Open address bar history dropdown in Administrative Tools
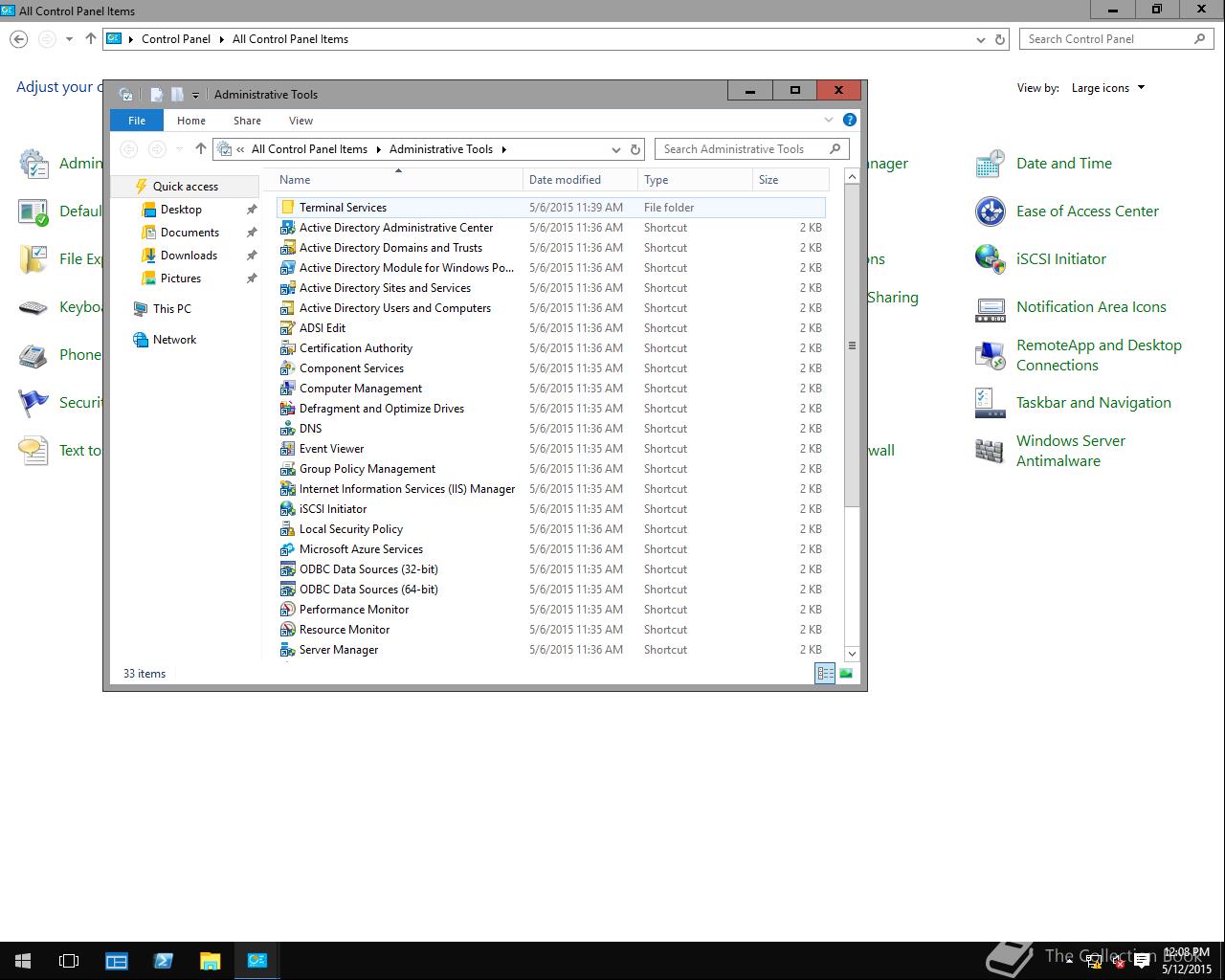The height and width of the screenshot is (980, 1225). (x=615, y=149)
